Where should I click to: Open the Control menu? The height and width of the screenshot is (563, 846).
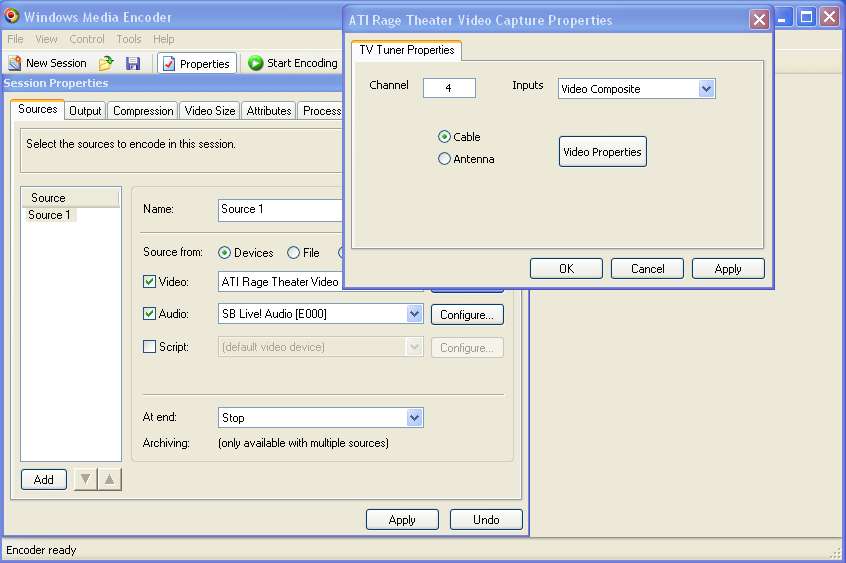(87, 39)
